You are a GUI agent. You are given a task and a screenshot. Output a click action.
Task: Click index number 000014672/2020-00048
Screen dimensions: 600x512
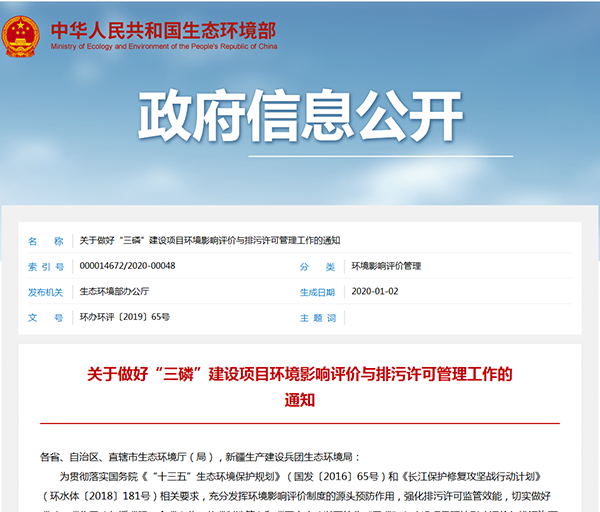tap(127, 267)
